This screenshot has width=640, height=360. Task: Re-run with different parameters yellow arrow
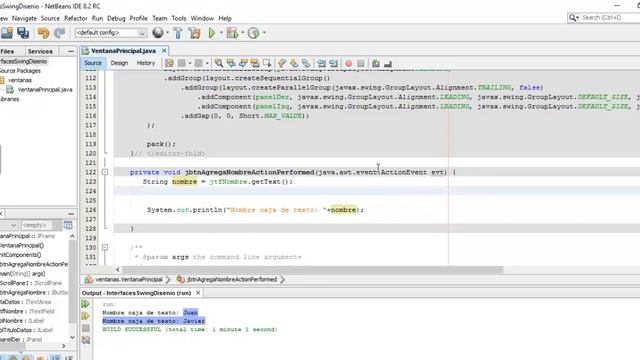pos(85,316)
